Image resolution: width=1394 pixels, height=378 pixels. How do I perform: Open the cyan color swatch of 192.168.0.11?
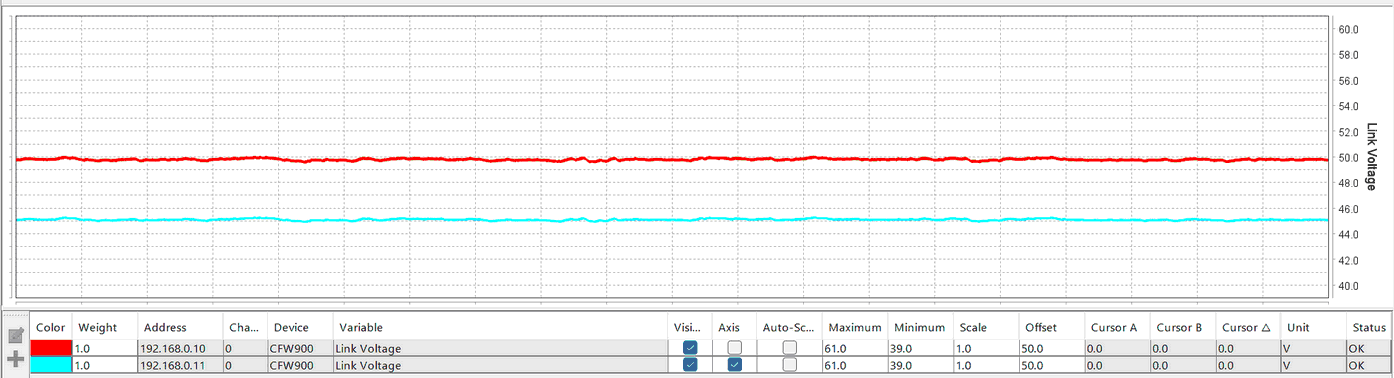tap(52, 365)
